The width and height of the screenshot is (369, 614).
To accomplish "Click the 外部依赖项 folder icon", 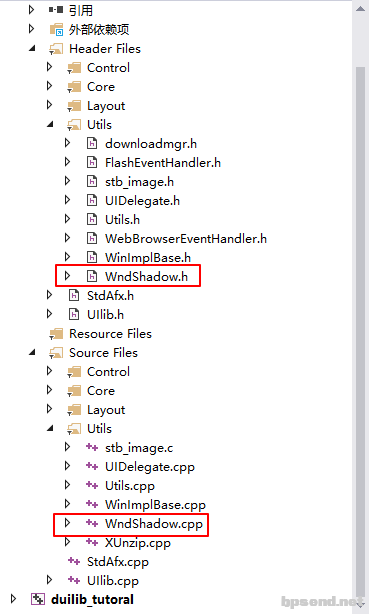I will (56, 29).
